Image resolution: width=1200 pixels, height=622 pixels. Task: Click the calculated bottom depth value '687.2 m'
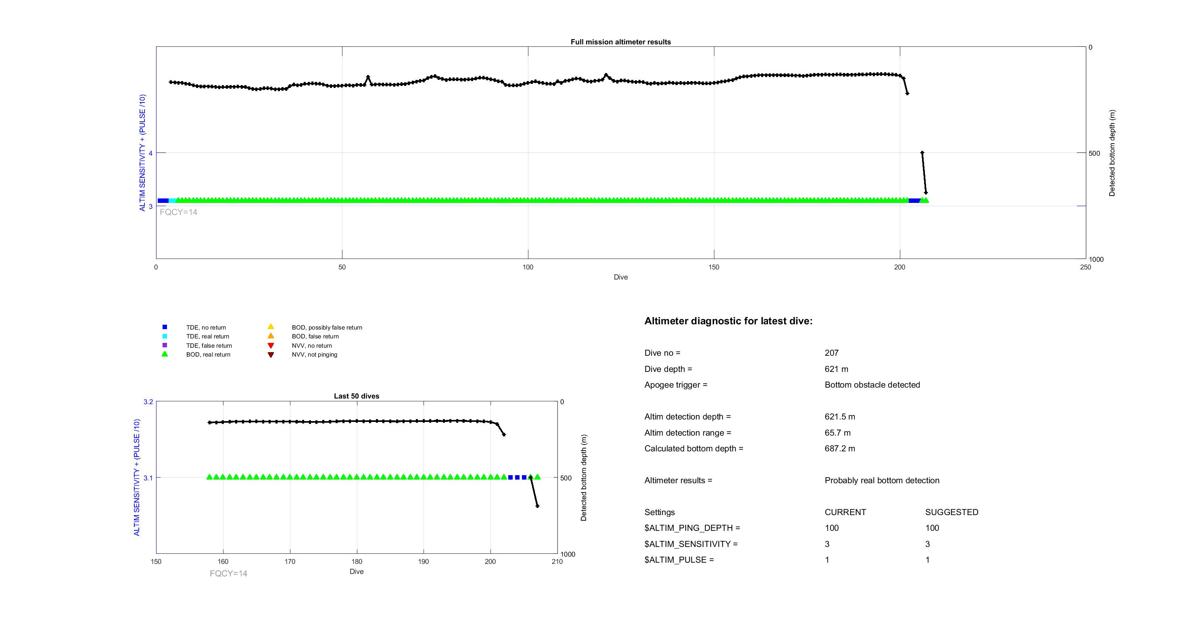tap(840, 449)
